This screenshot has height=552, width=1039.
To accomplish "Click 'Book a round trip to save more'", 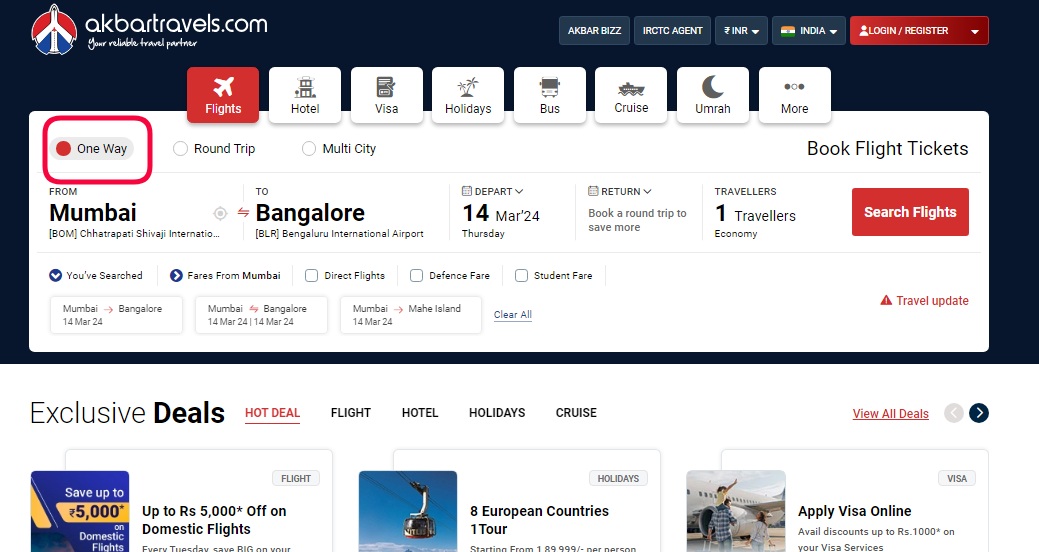I will pyautogui.click(x=637, y=220).
